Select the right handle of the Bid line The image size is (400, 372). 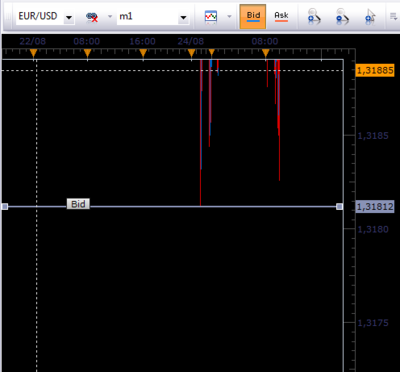tap(339, 207)
